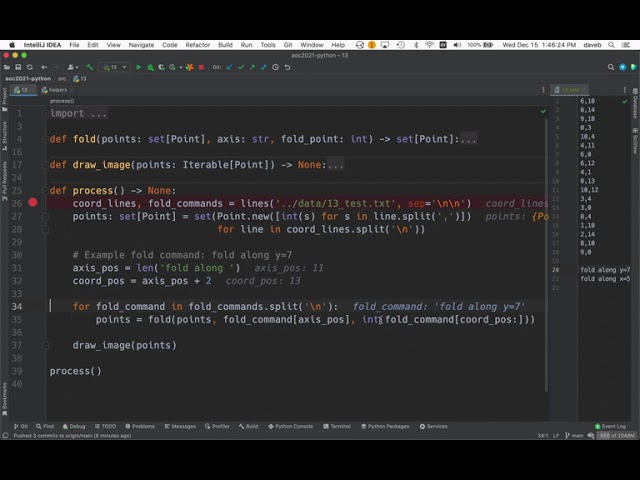Open the Debug tool window
The height and width of the screenshot is (480, 640).
tap(74, 426)
